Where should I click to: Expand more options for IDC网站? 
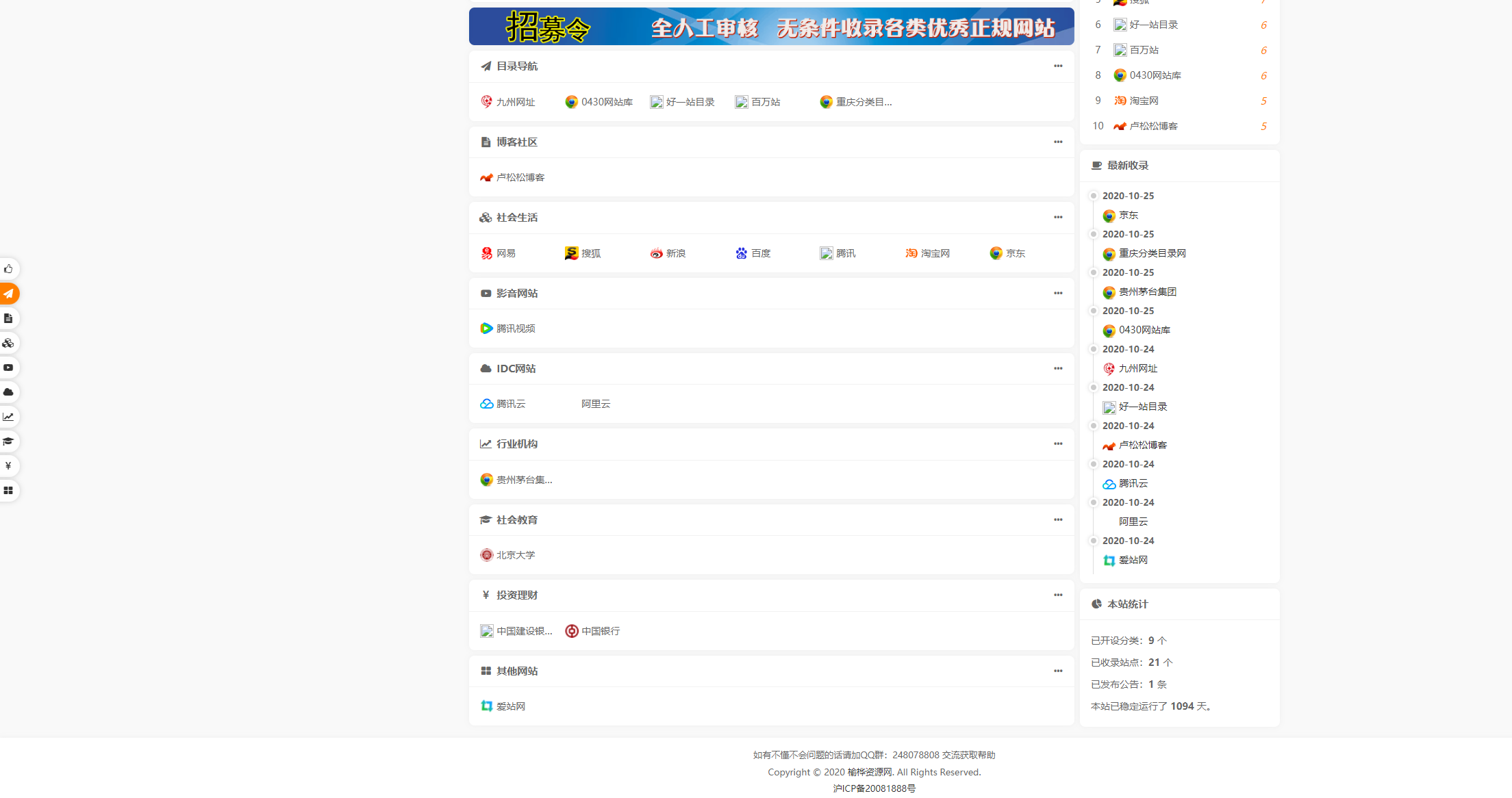tap(1058, 368)
